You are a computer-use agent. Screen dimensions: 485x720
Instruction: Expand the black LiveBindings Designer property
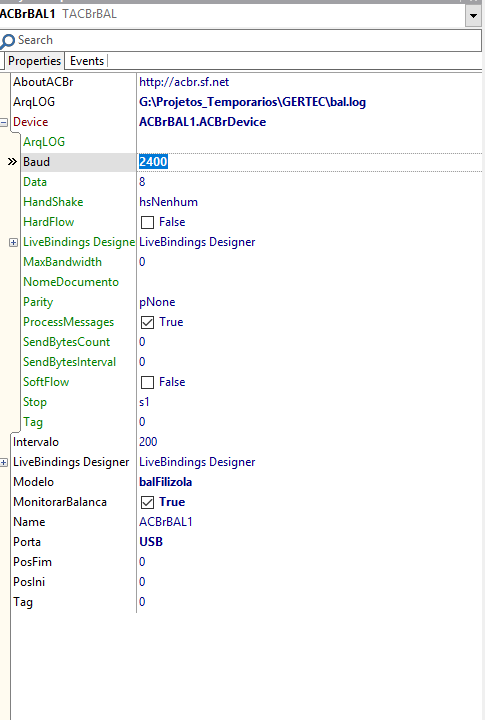point(4,462)
